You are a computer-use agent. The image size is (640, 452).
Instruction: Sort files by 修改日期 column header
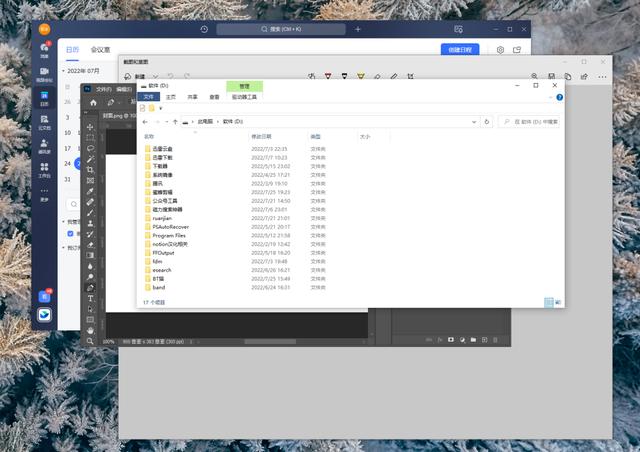coord(261,137)
